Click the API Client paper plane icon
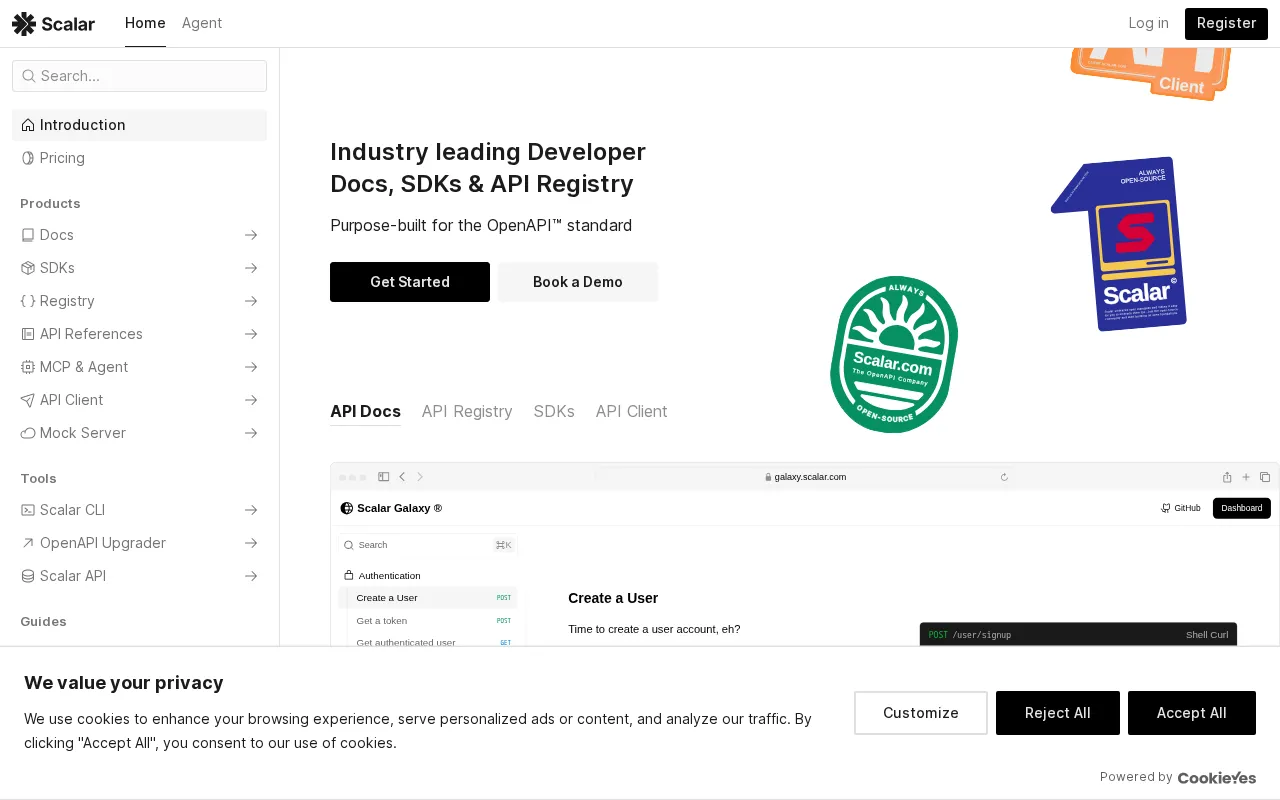1280x800 pixels. (x=28, y=400)
